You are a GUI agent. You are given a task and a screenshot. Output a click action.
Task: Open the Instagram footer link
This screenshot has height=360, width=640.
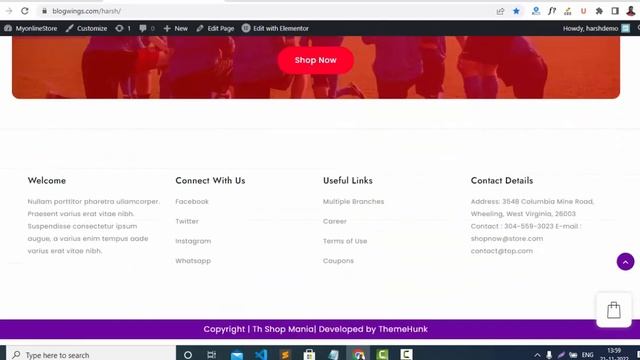click(x=193, y=241)
